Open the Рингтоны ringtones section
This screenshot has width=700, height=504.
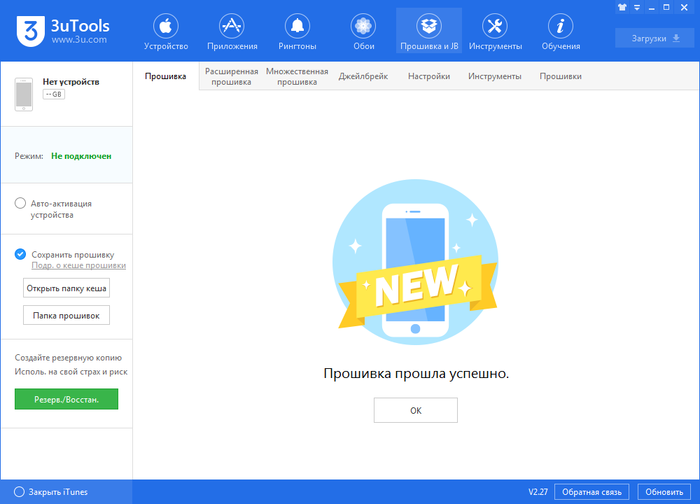pos(297,32)
